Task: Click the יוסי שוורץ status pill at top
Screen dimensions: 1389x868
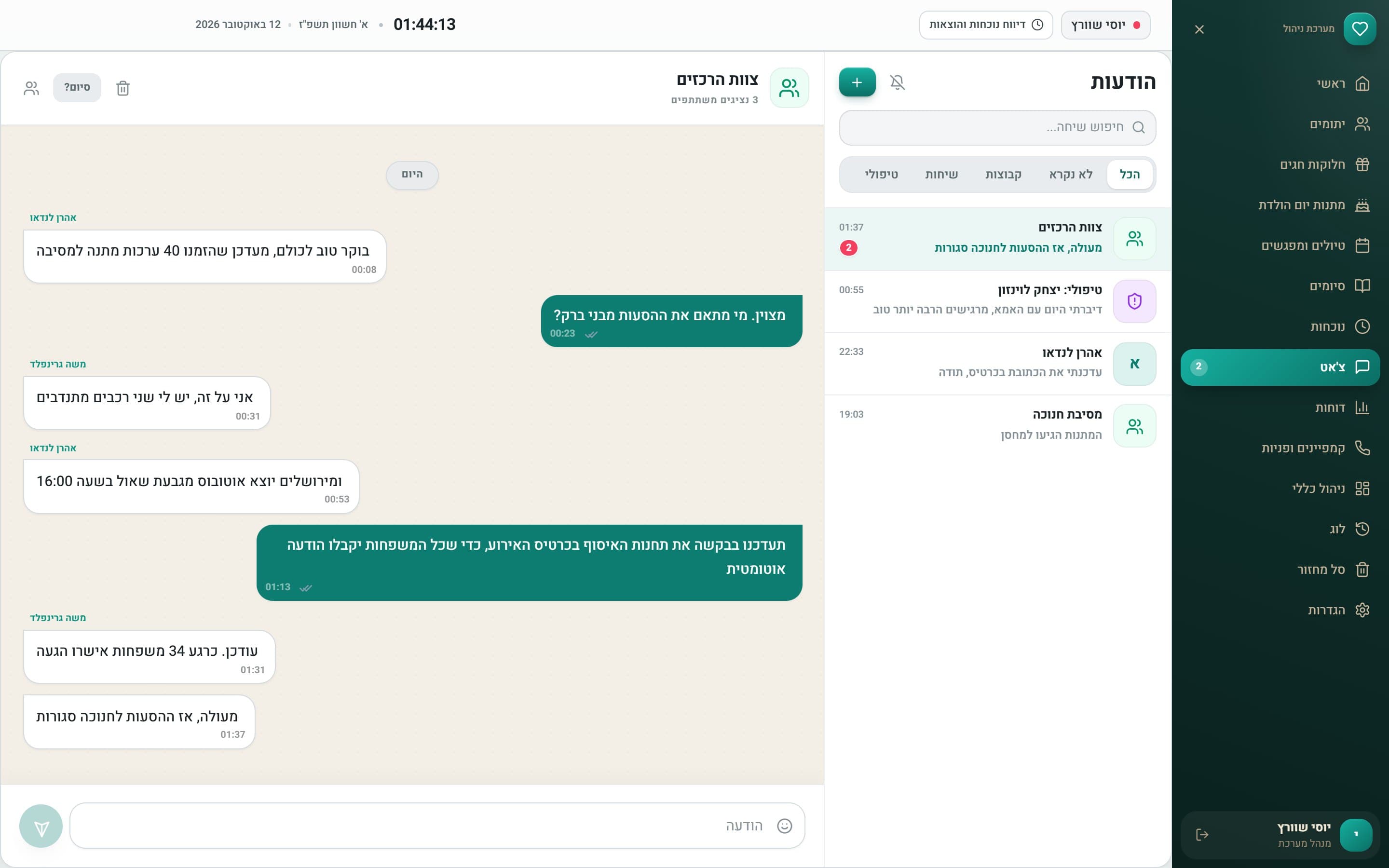Action: (x=1105, y=25)
